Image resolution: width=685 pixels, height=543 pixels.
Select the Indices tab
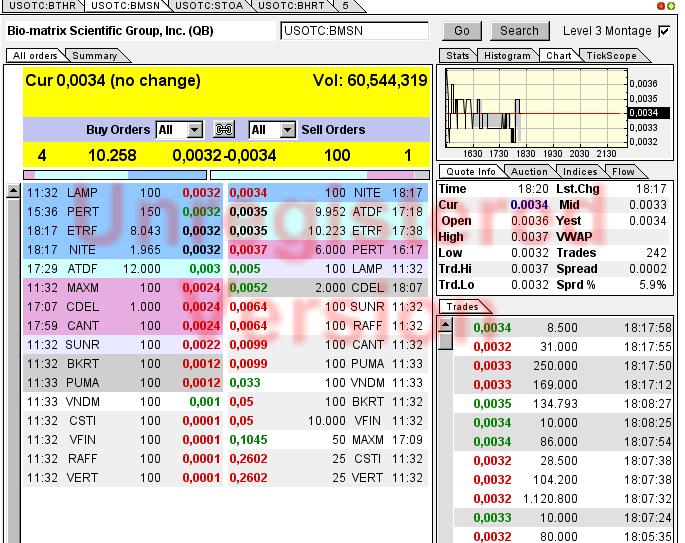580,172
